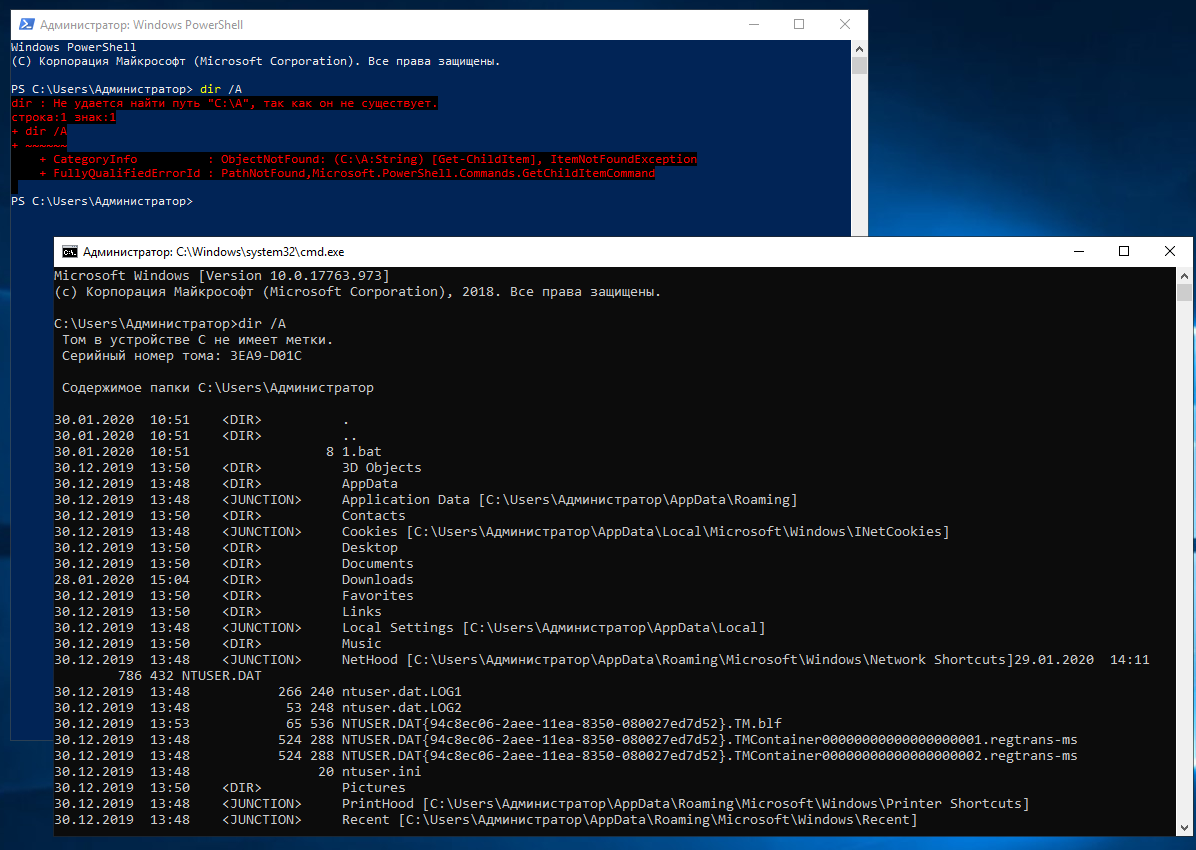Close the cmd.exe window
Viewport: 1196px width, 850px height.
1170,252
